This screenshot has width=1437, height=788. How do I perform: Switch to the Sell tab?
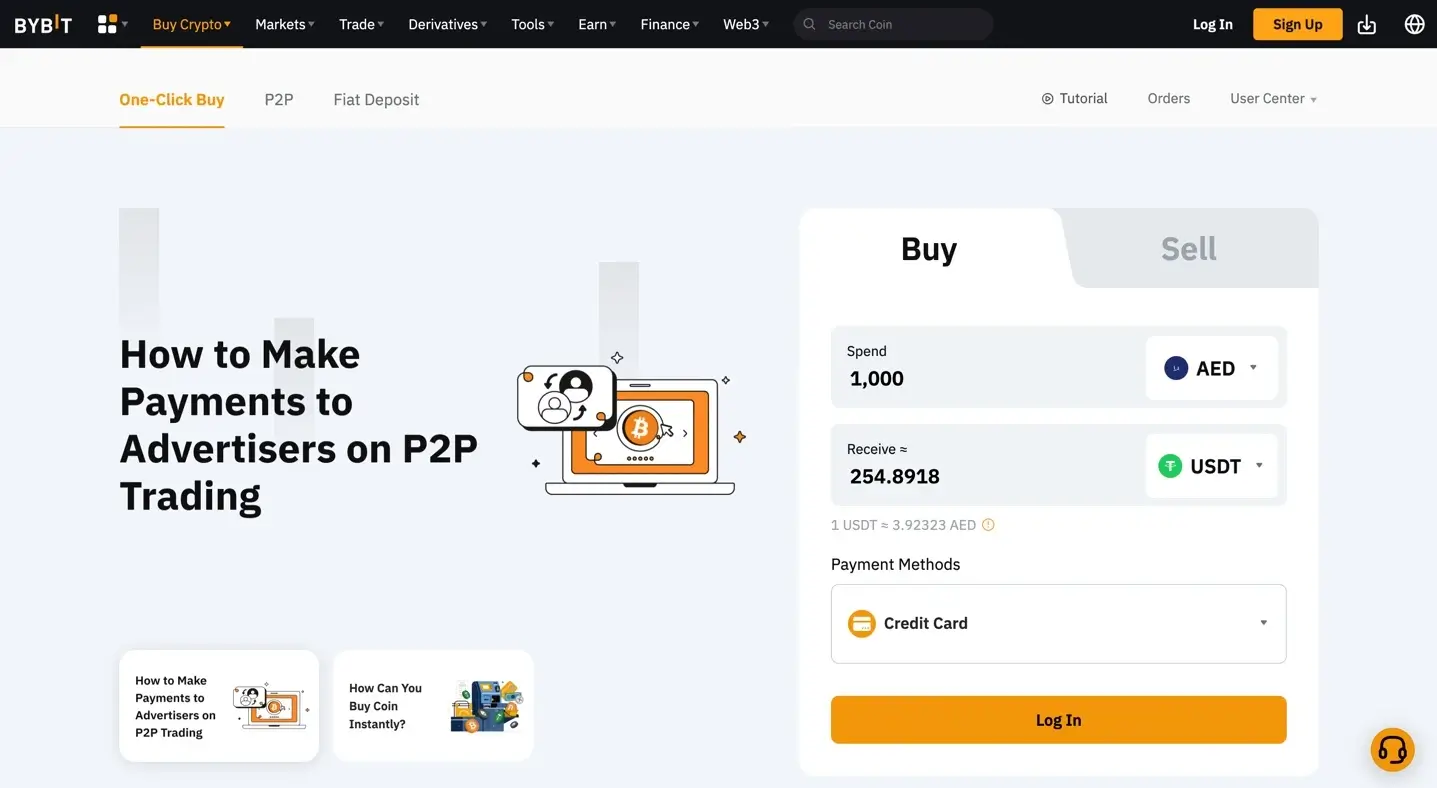coord(1188,249)
